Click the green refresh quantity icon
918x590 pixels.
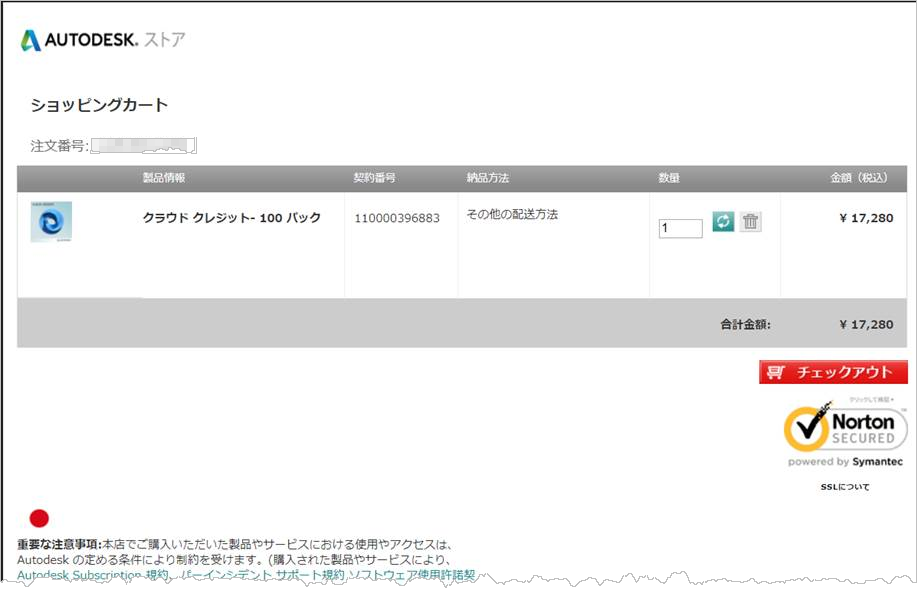pyautogui.click(x=723, y=221)
